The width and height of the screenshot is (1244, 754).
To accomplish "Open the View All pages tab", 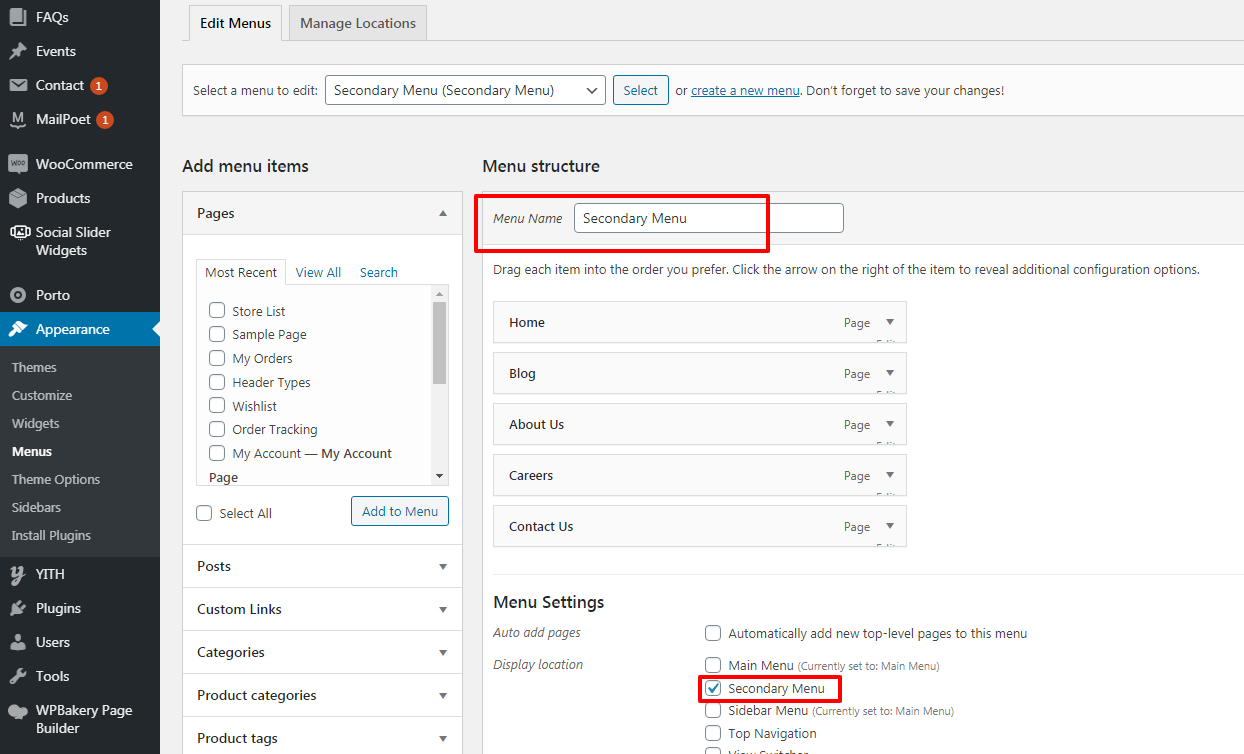I will click(x=318, y=272).
